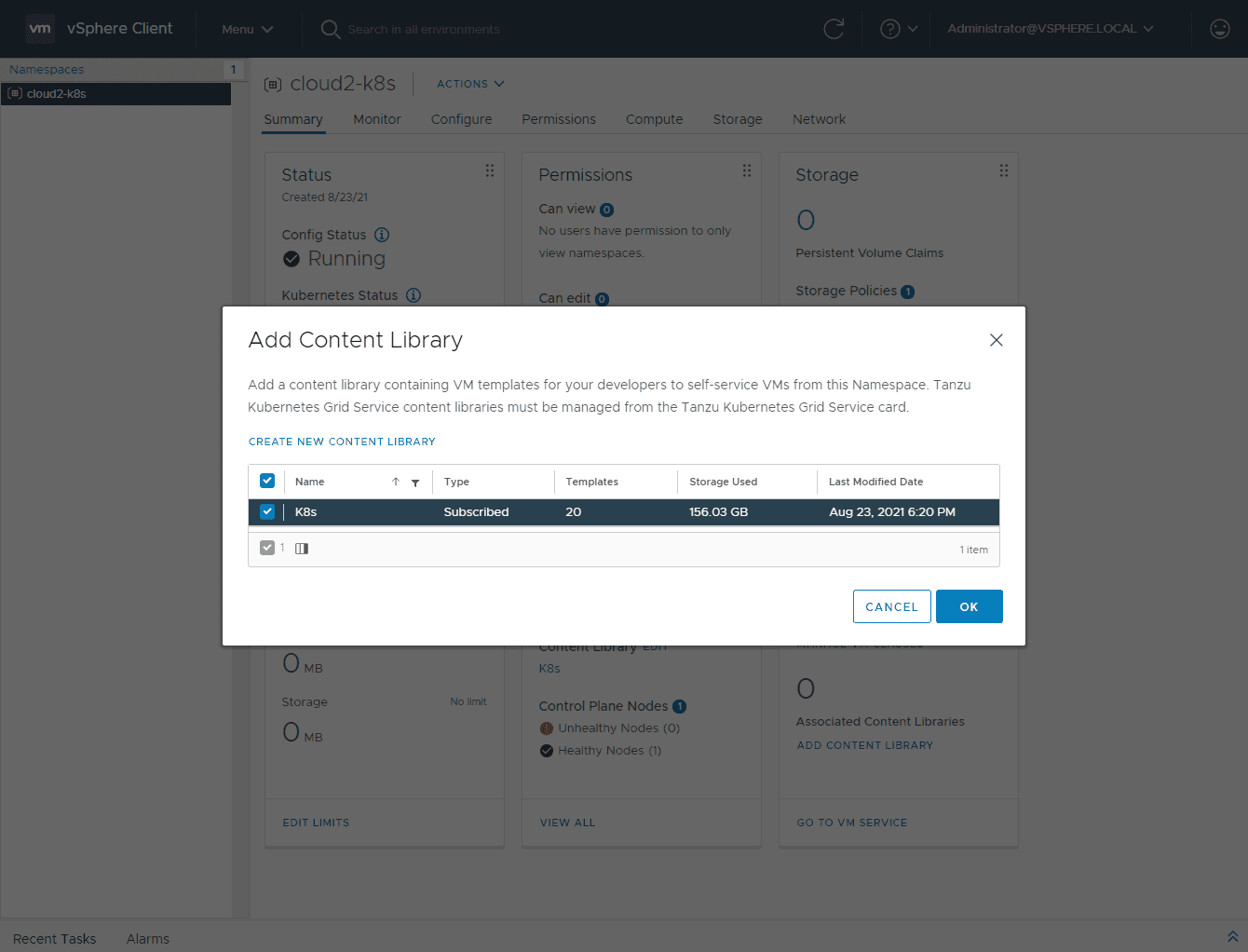
Task: Click the Storage card drag handle
Action: (1003, 170)
